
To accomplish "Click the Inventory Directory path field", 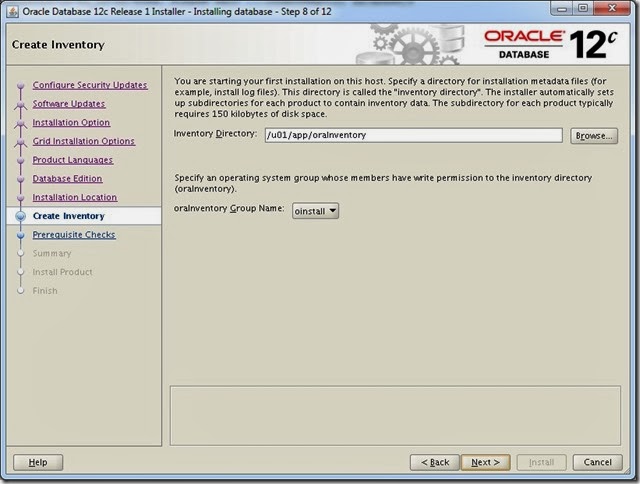I will coord(413,135).
